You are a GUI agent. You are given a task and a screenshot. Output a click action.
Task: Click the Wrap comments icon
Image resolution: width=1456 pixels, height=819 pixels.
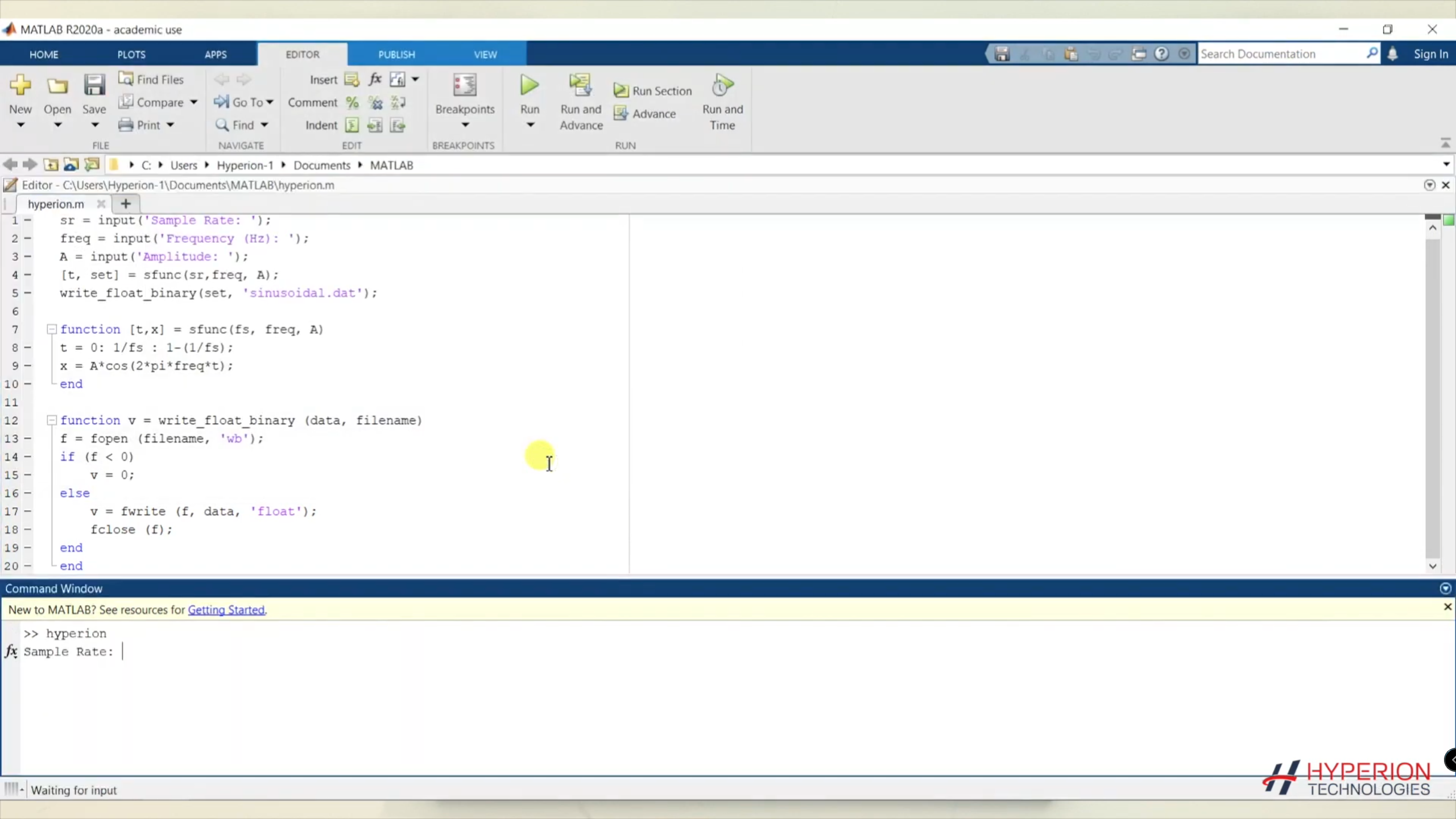(x=398, y=102)
